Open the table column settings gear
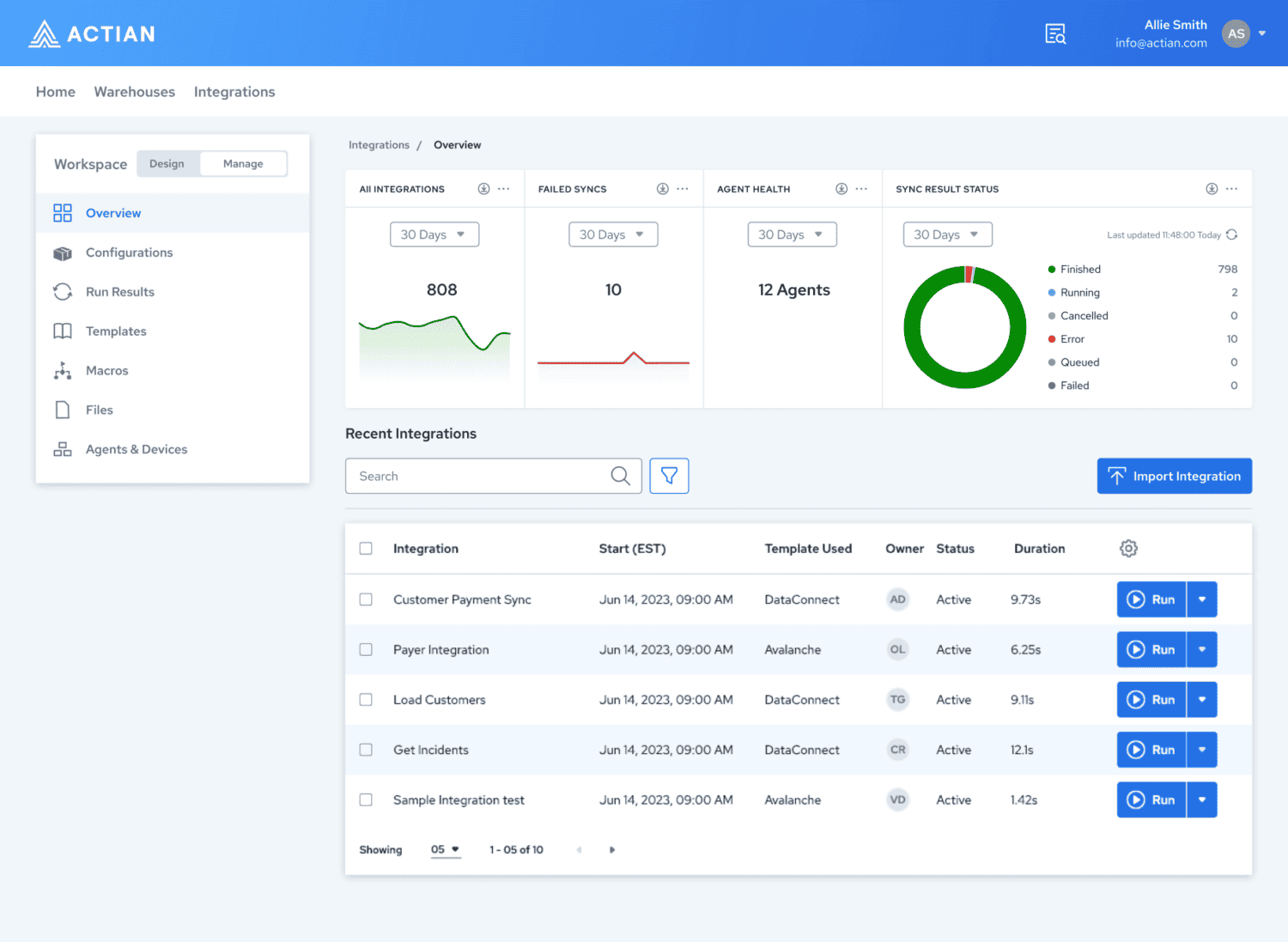 [x=1128, y=548]
